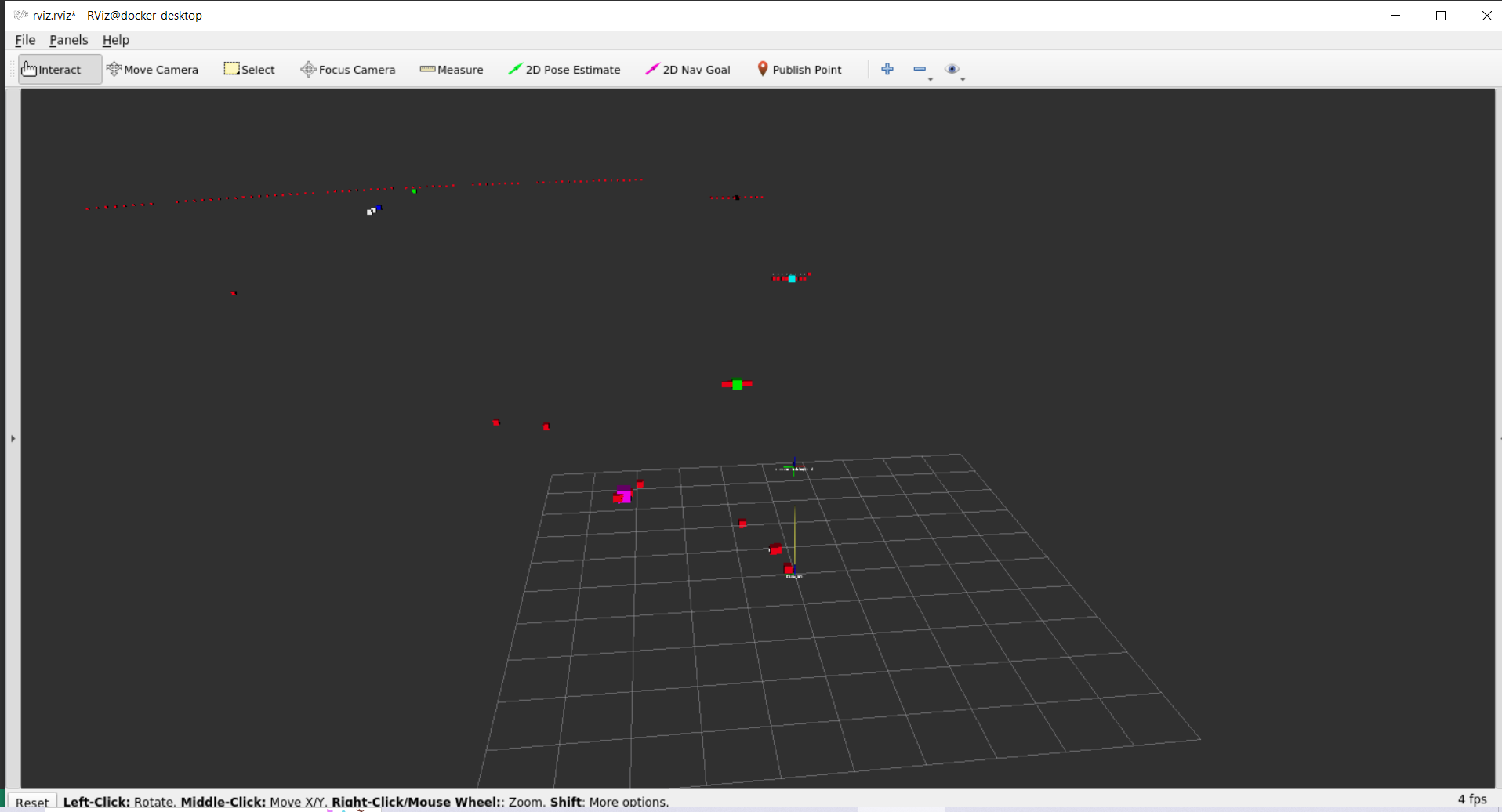This screenshot has height=812, width=1502.
Task: Click the green cube marker in the 3D view
Action: click(736, 384)
